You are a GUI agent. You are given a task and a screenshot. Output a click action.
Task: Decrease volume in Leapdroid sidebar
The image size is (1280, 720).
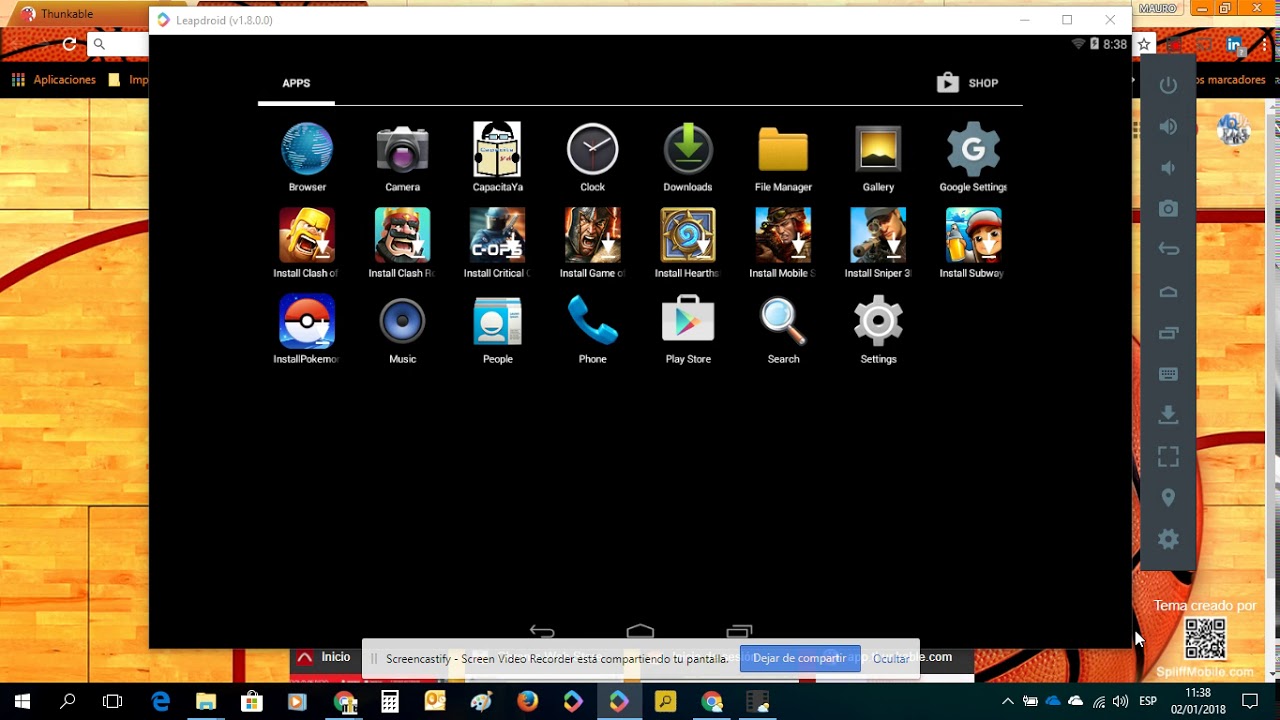1168,167
